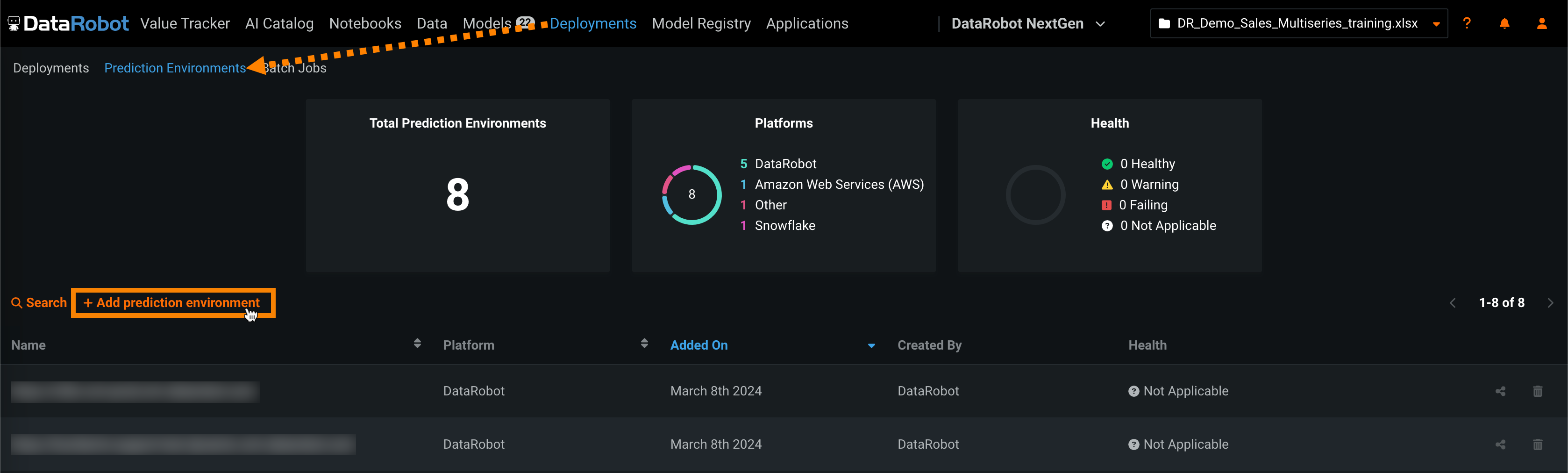Sort by the Added On column
Viewport: 1568px width, 473px height.
point(698,345)
